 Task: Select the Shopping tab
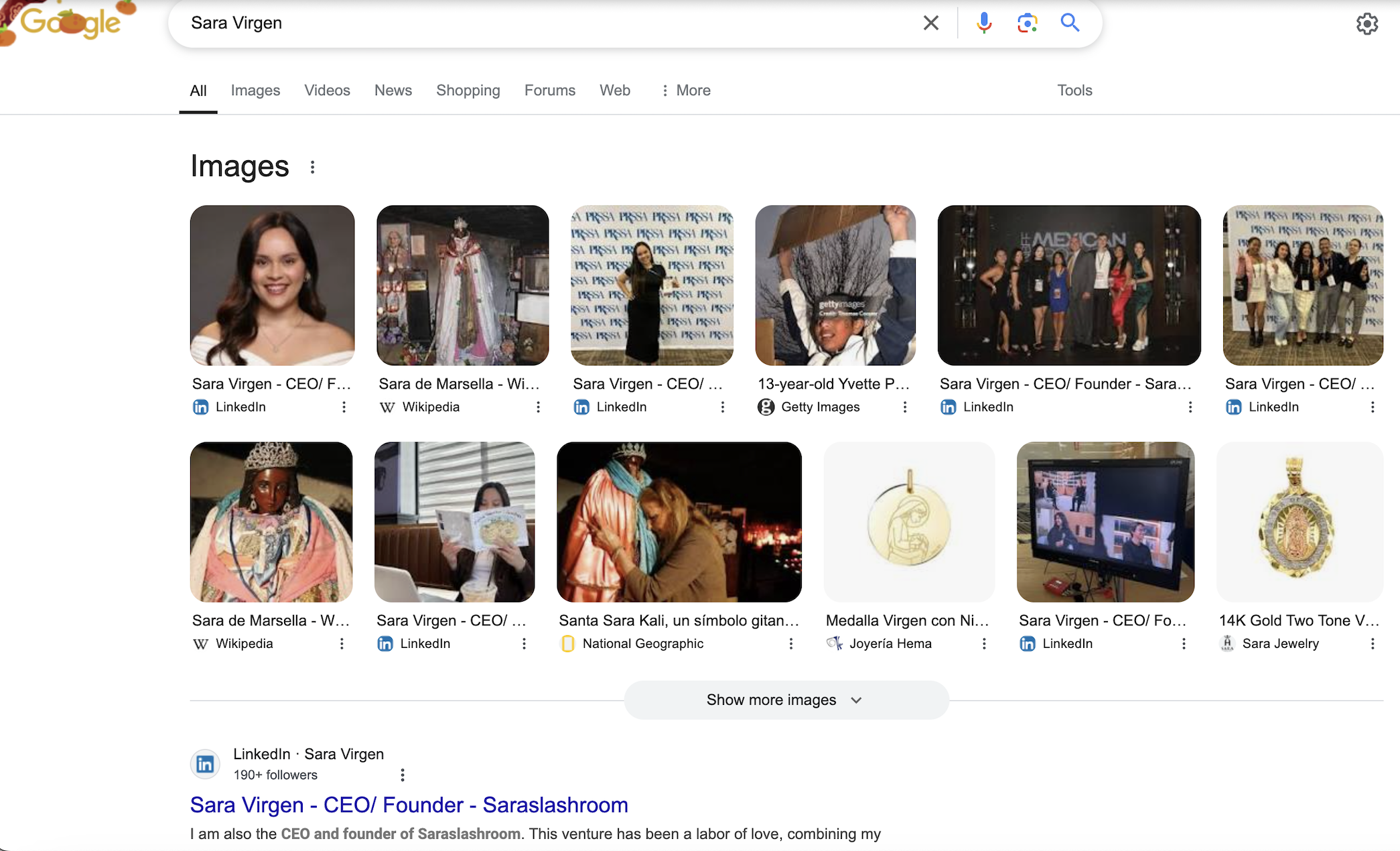(x=468, y=90)
